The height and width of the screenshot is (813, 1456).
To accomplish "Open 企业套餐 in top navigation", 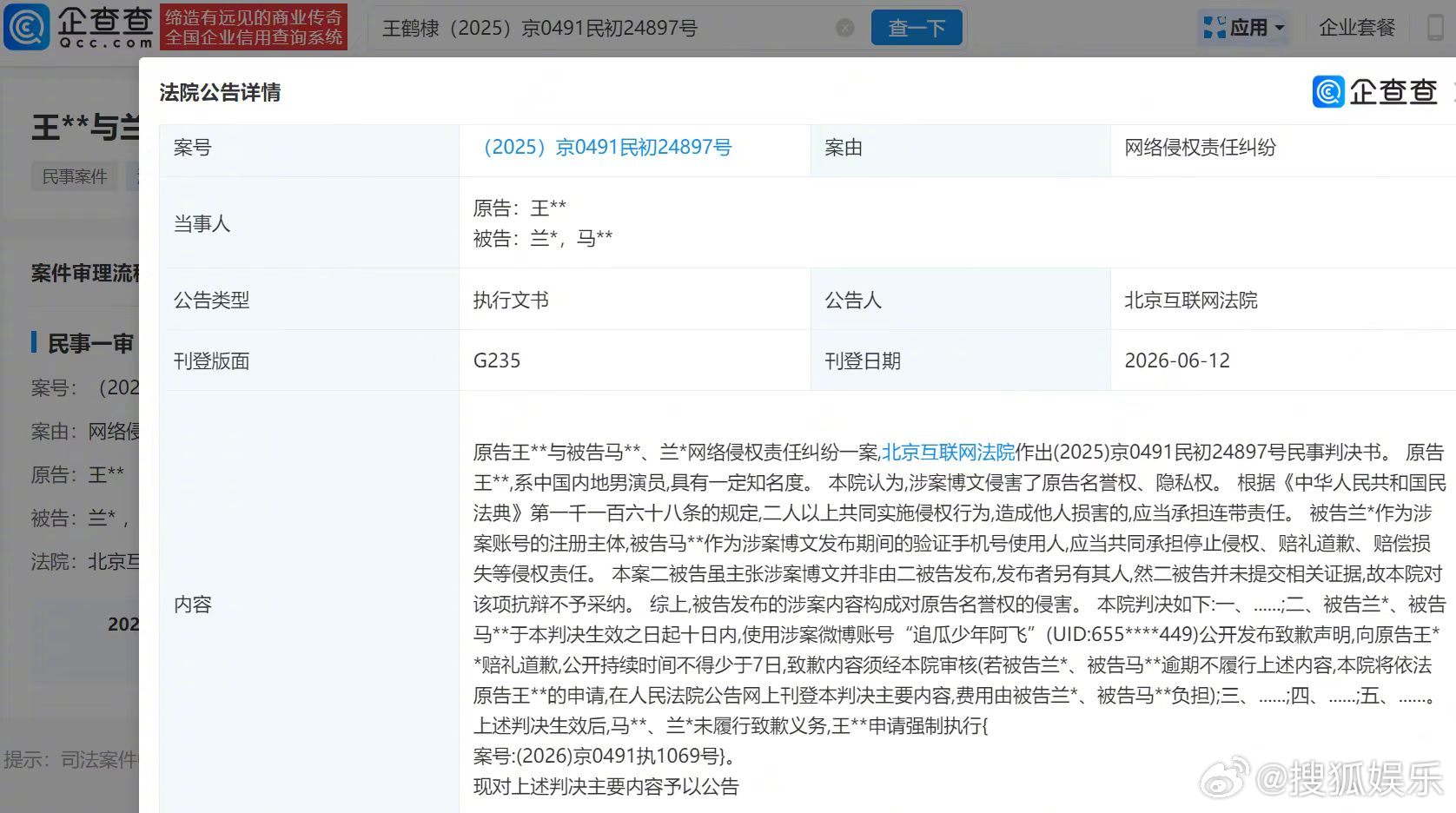I will point(1357,28).
